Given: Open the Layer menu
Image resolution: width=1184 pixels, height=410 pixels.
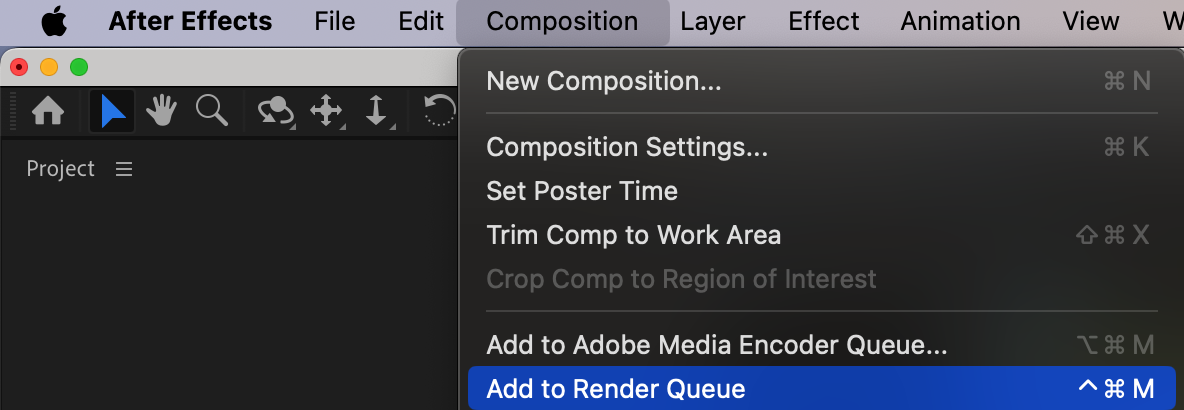Looking at the screenshot, I should (713, 21).
